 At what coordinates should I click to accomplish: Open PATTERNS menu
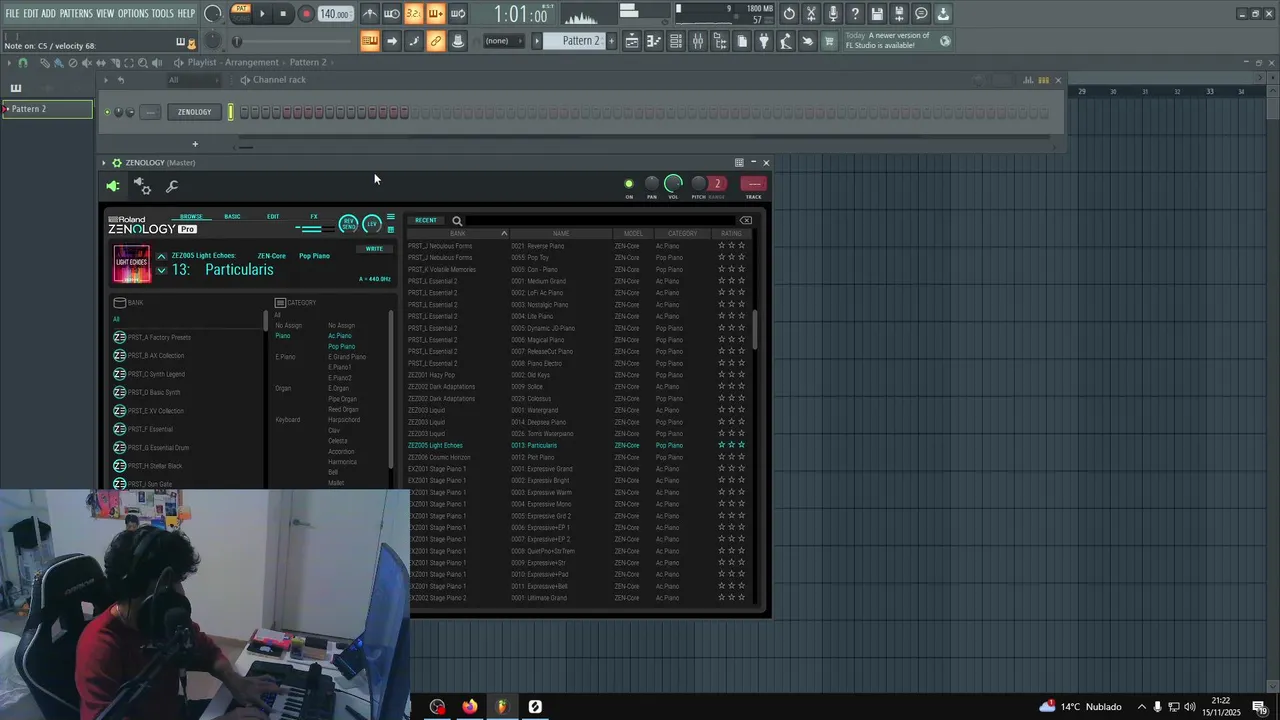[x=76, y=13]
